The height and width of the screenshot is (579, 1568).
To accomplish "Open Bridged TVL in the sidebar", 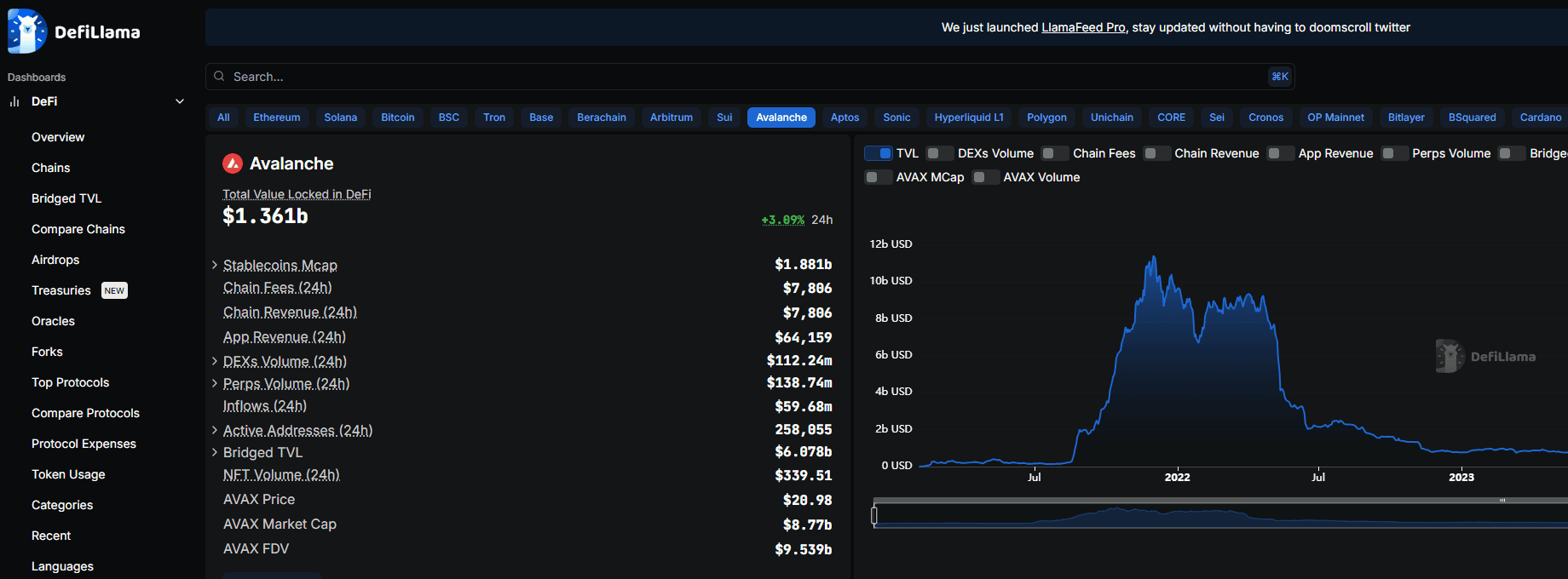I will [x=66, y=198].
